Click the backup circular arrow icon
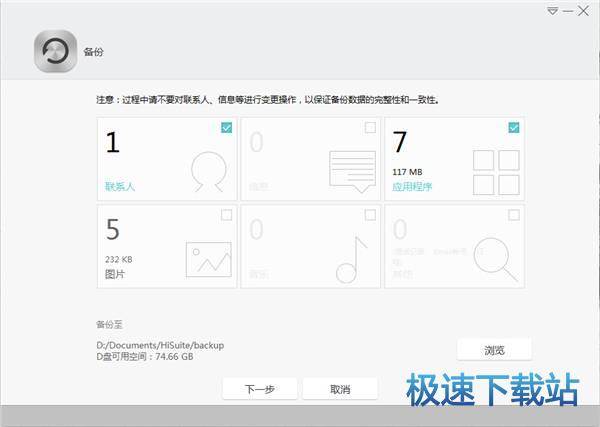 [55, 51]
